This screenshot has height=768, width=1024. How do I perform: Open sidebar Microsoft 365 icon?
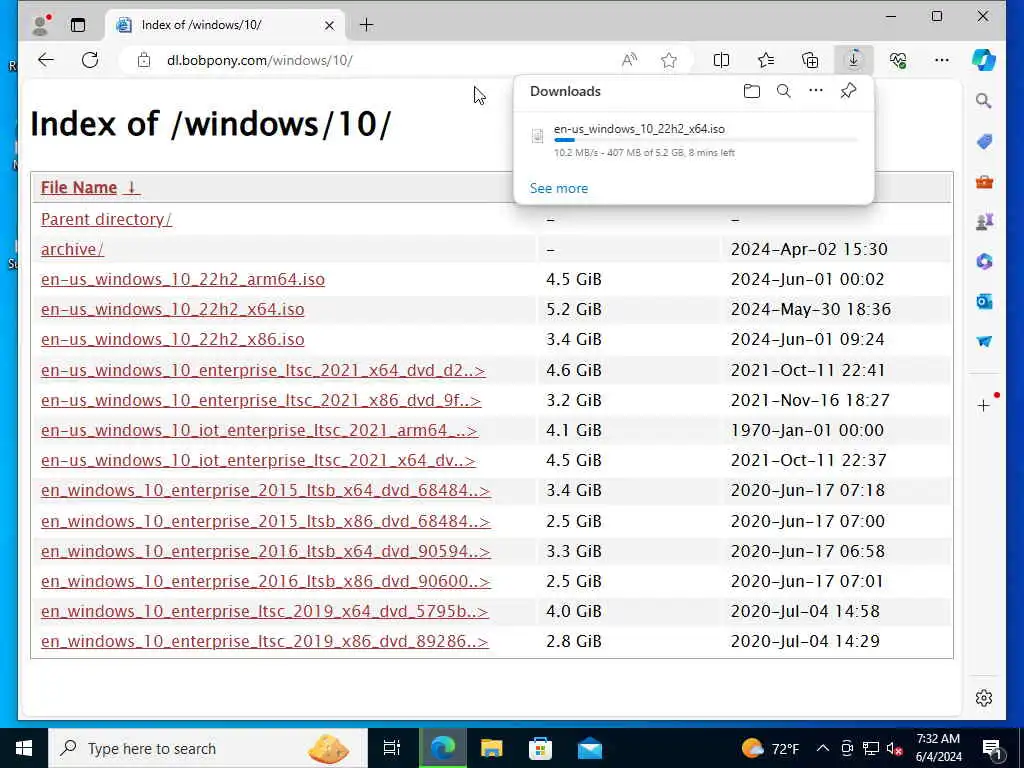(984, 261)
